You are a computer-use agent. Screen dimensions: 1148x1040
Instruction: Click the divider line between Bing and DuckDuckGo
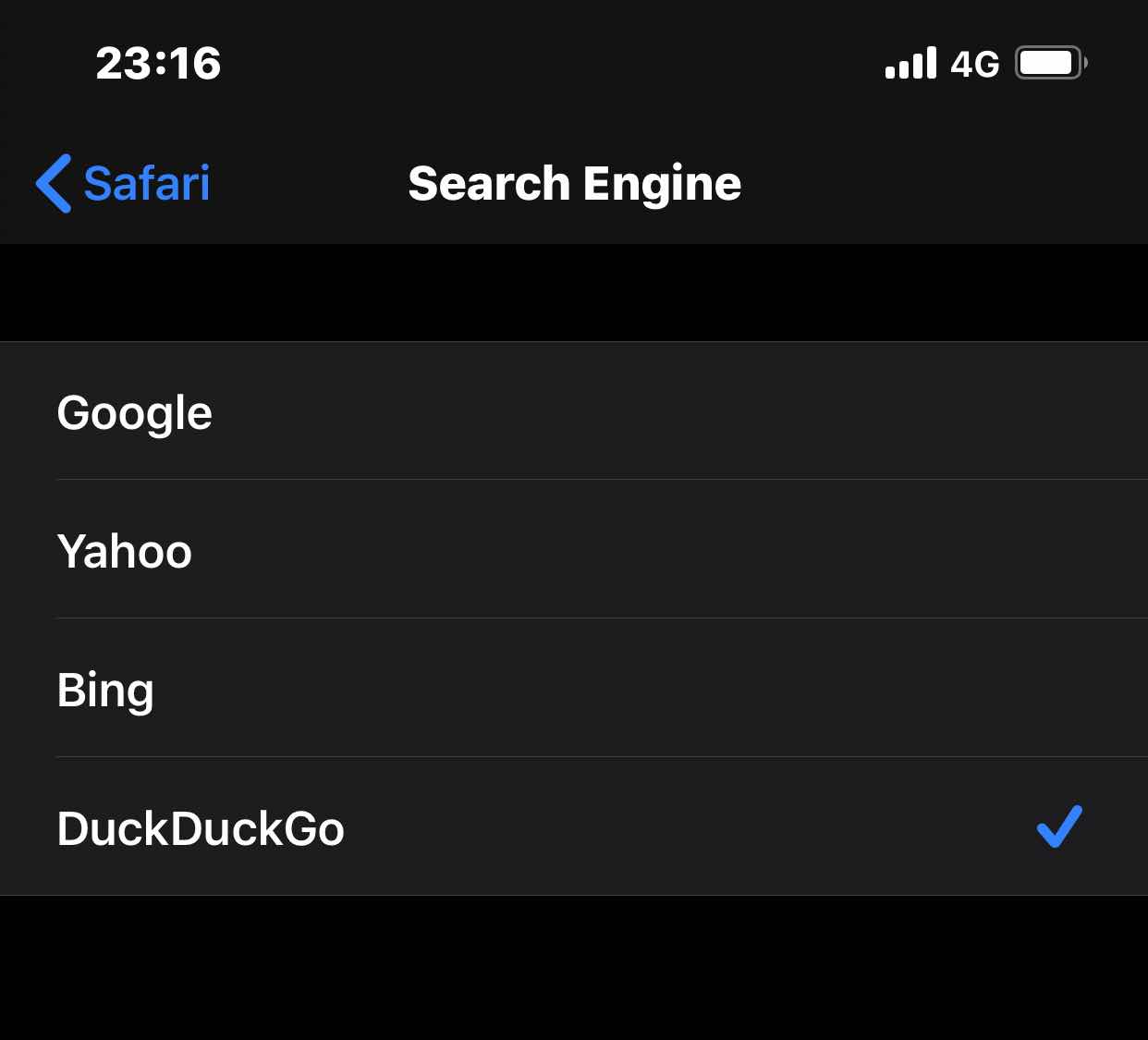click(x=602, y=757)
